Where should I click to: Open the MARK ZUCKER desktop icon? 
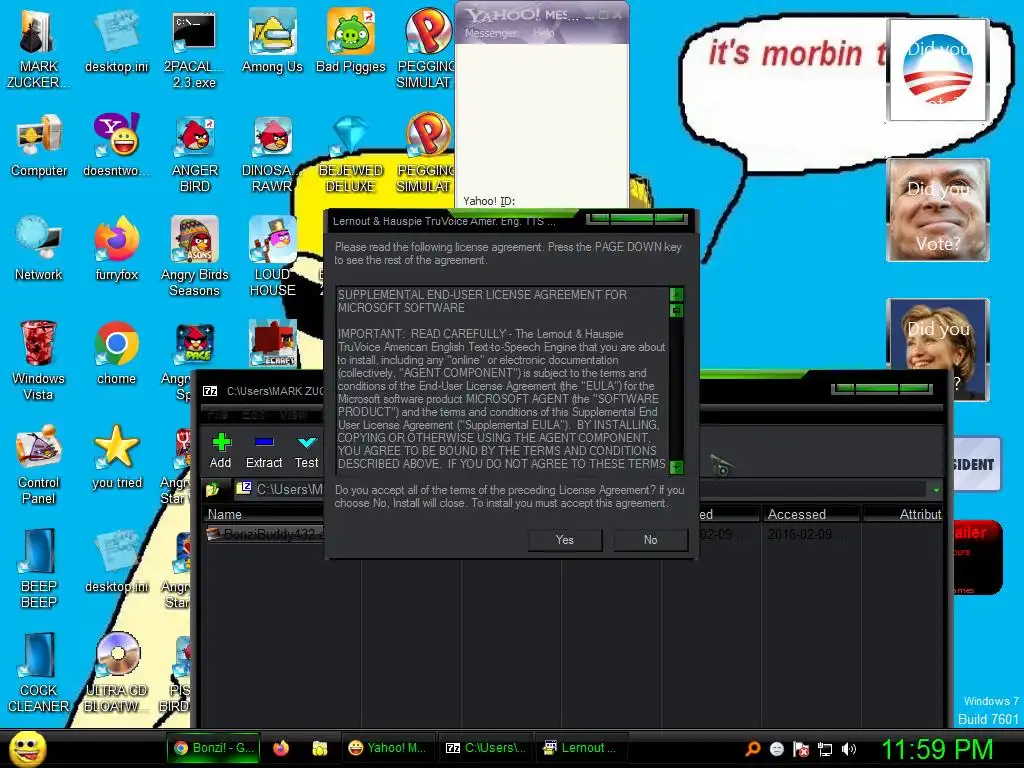pos(38,49)
